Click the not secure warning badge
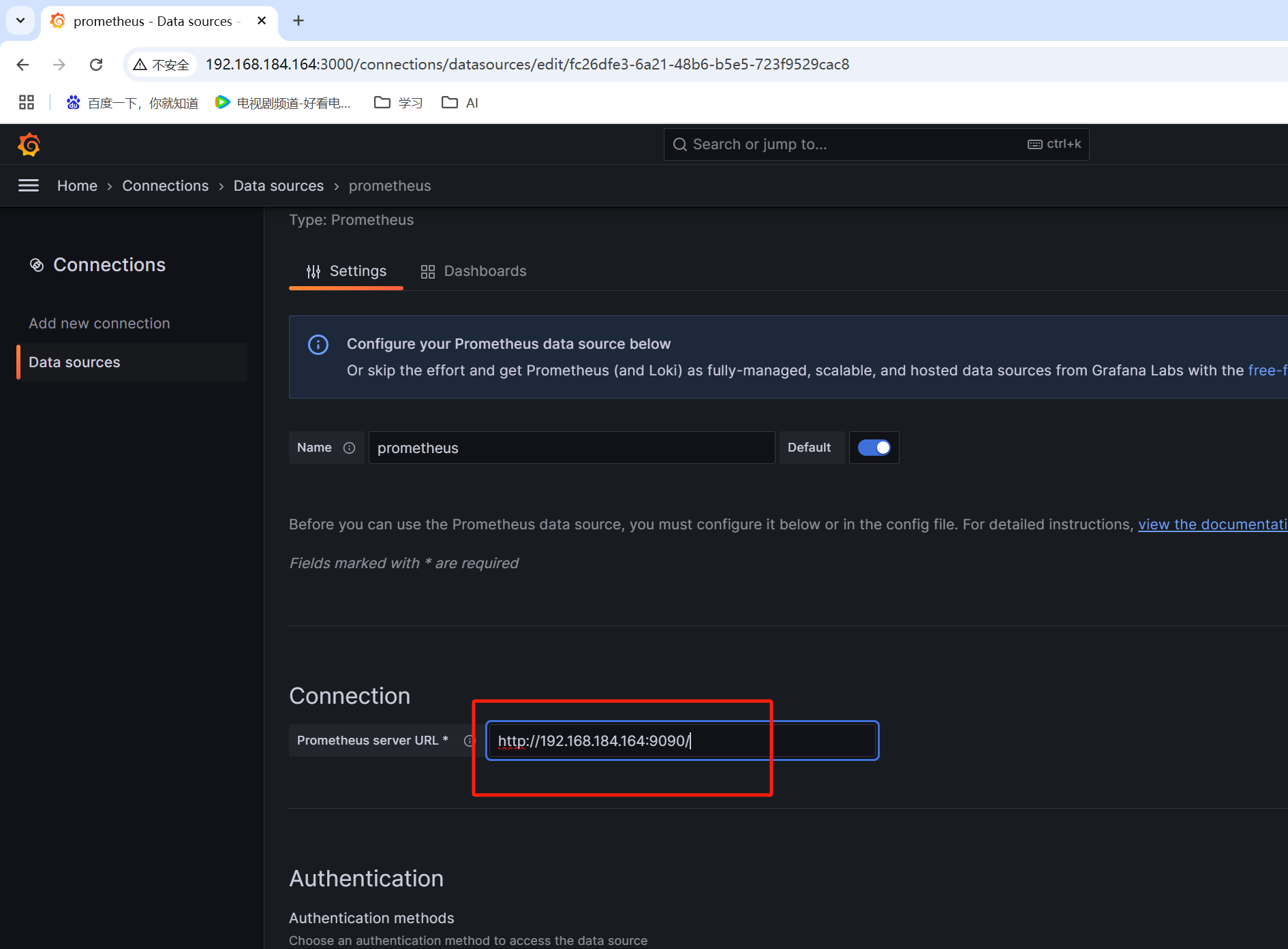Image resolution: width=1288 pixels, height=949 pixels. point(162,65)
